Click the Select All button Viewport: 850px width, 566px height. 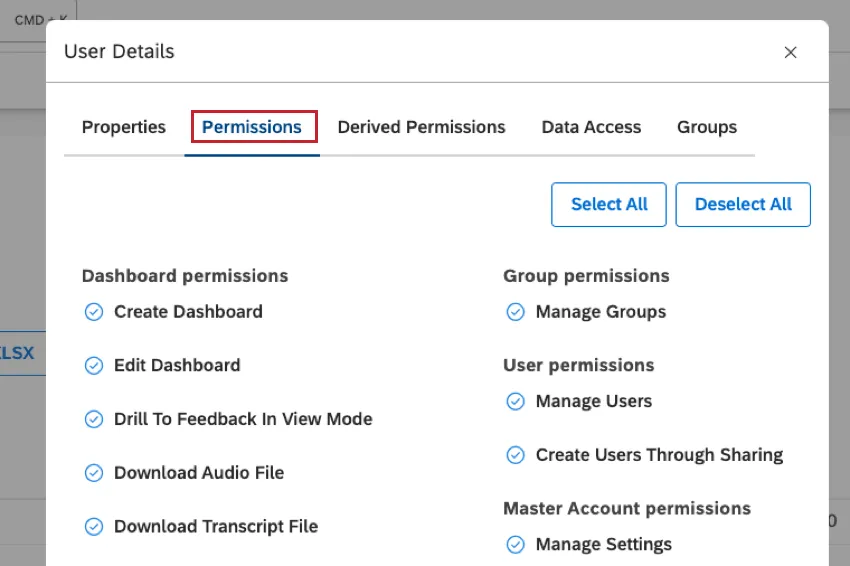609,204
